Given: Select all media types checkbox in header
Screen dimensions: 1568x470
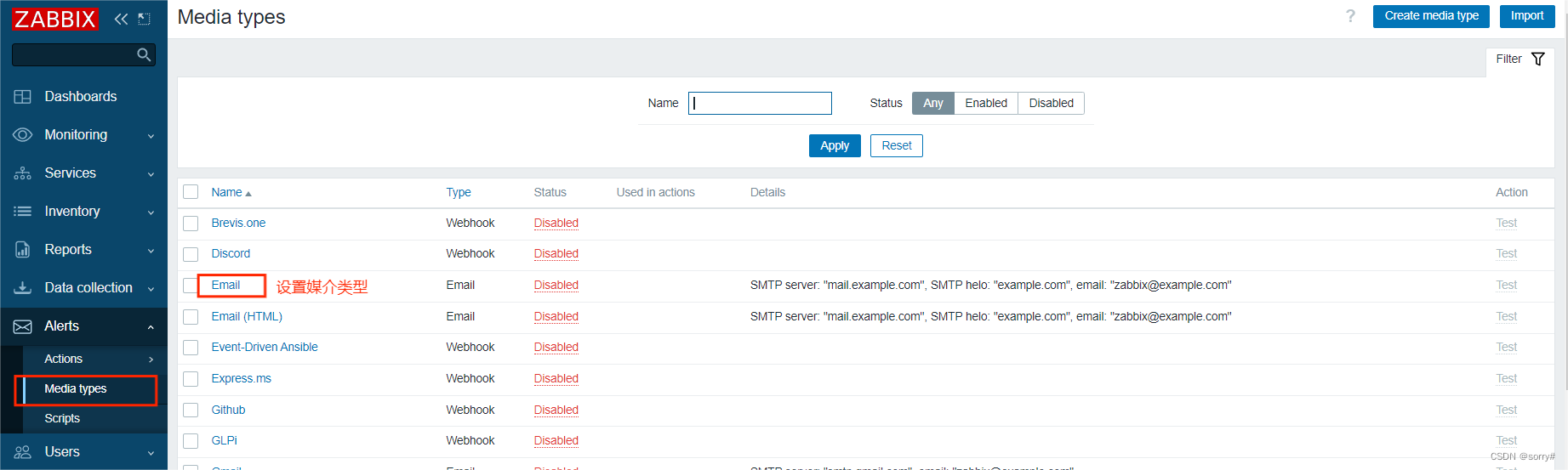Looking at the screenshot, I should click(x=191, y=192).
